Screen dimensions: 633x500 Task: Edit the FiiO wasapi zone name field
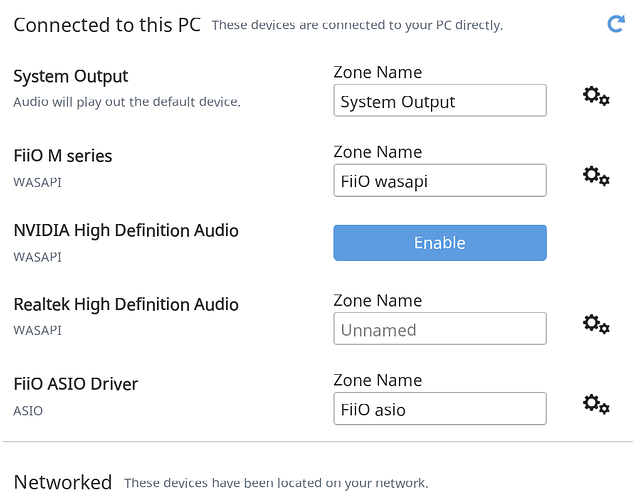(440, 180)
